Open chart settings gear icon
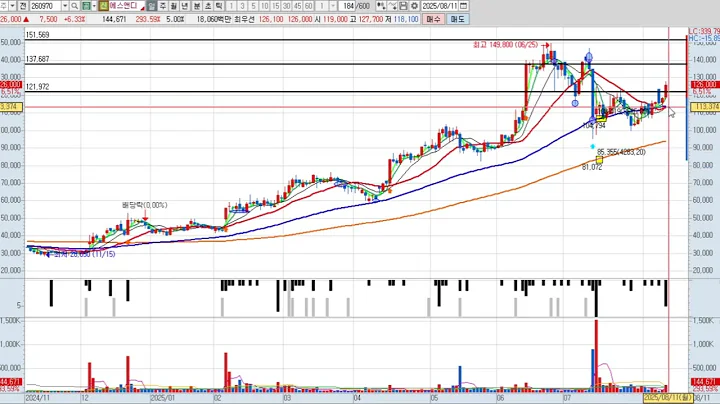Image resolution: width=720 pixels, height=404 pixels. 415,6
